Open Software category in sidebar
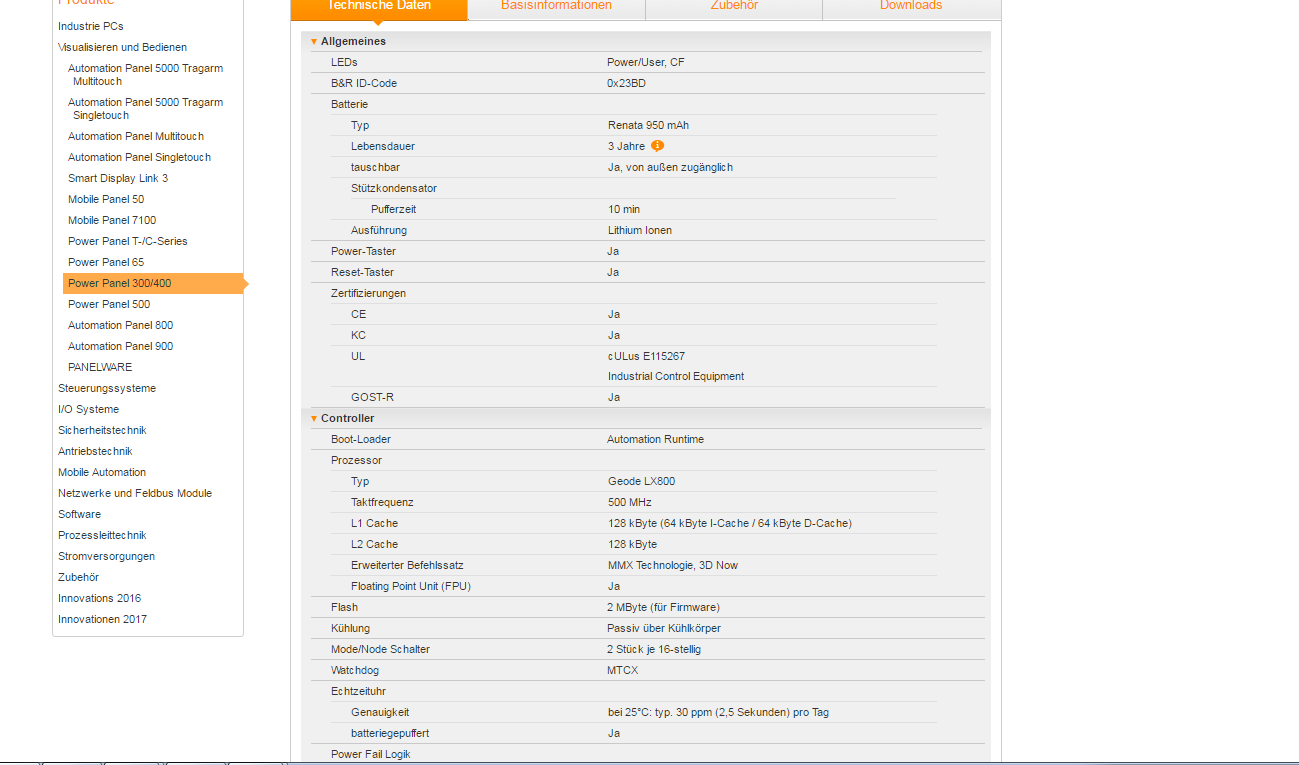This screenshot has width=1299, height=765. coord(79,514)
